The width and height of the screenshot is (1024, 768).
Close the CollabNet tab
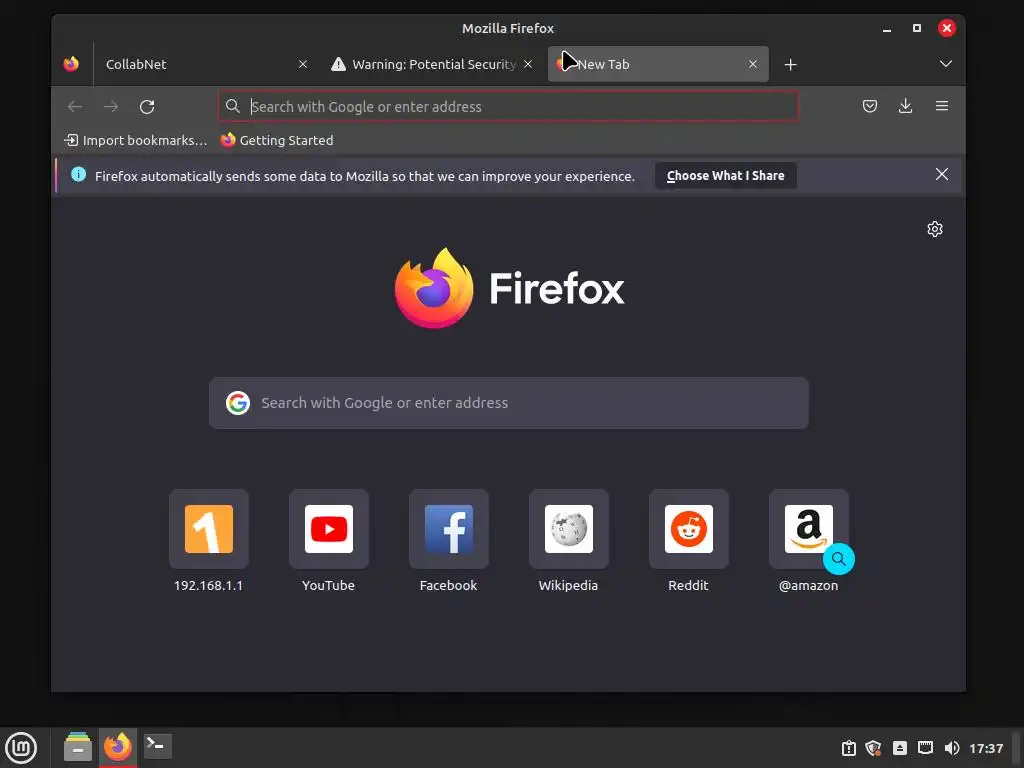click(302, 64)
